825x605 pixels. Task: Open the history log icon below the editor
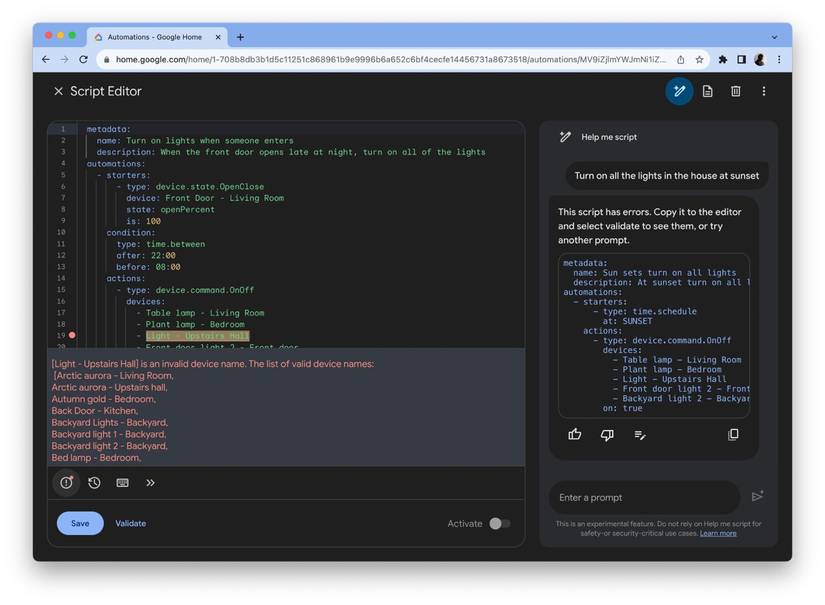[94, 482]
